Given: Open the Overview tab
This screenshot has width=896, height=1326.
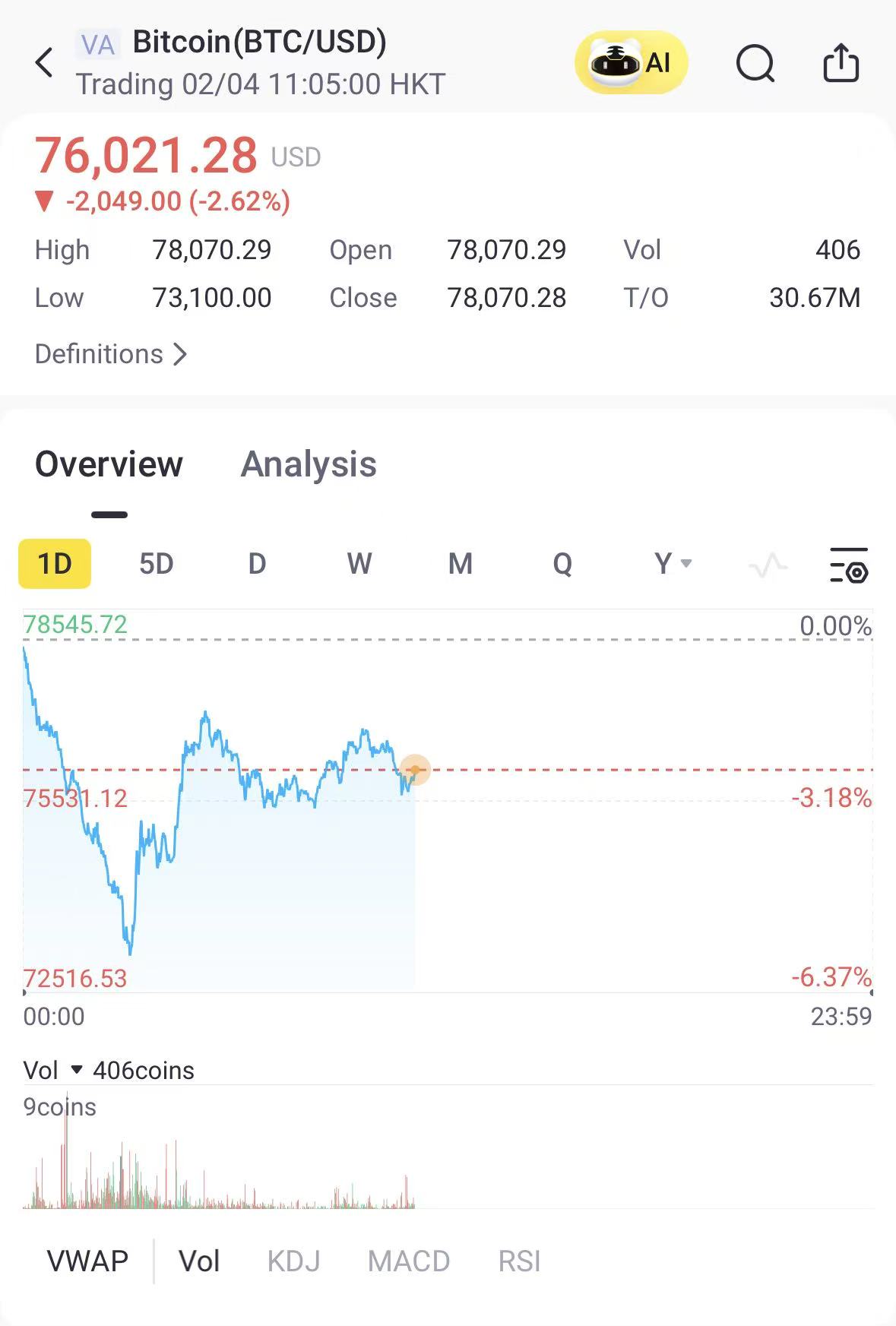Looking at the screenshot, I should 109,464.
